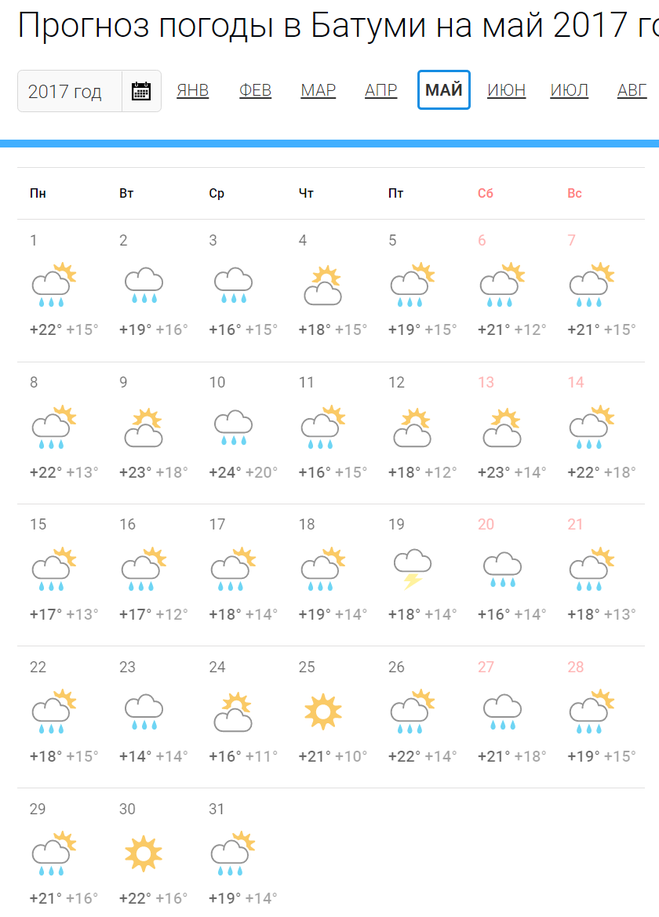Click the partly cloudy icon on May 4
Image resolution: width=659 pixels, height=917 pixels.
[x=323, y=284]
